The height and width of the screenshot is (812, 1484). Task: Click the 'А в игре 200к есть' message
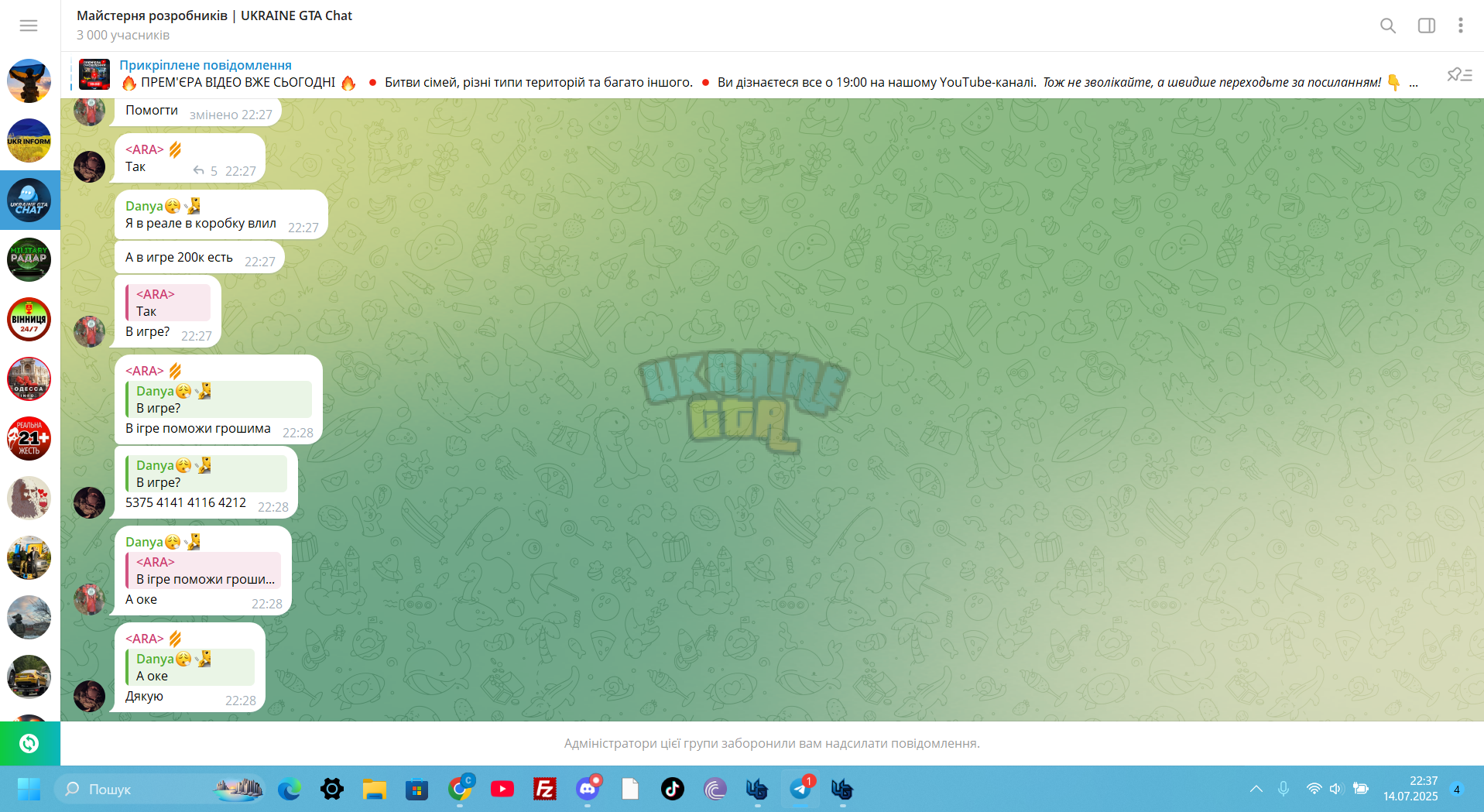tap(179, 258)
